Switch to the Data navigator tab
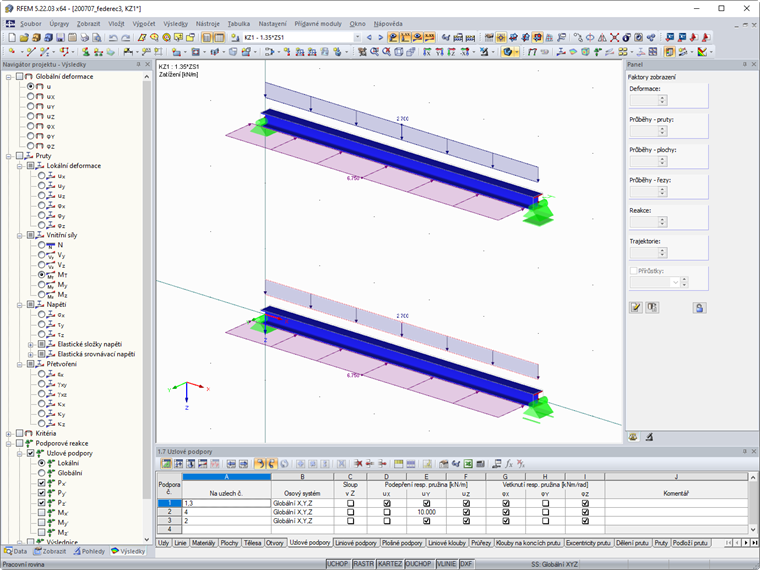The height and width of the screenshot is (570, 760). [16, 551]
